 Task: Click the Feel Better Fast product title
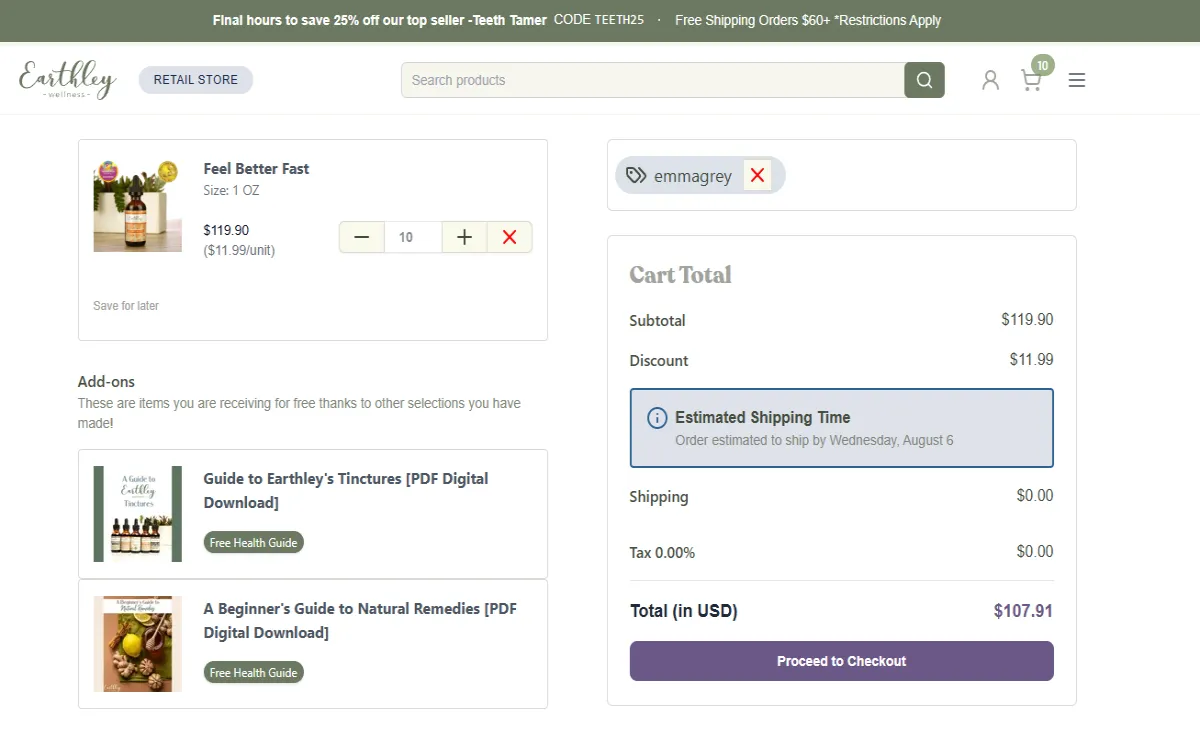(256, 169)
